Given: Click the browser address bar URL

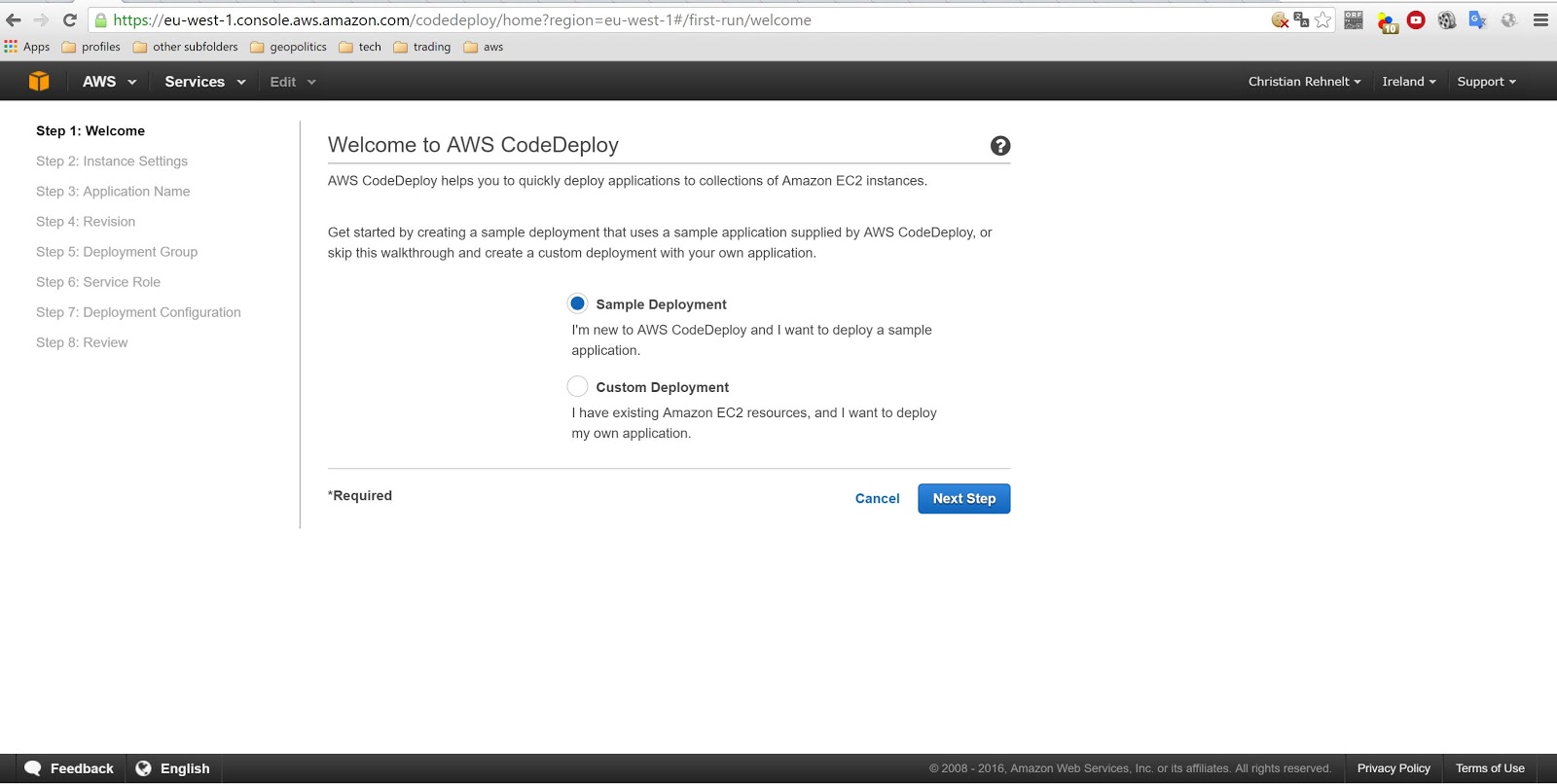Looking at the screenshot, I should pyautogui.click(x=584, y=20).
